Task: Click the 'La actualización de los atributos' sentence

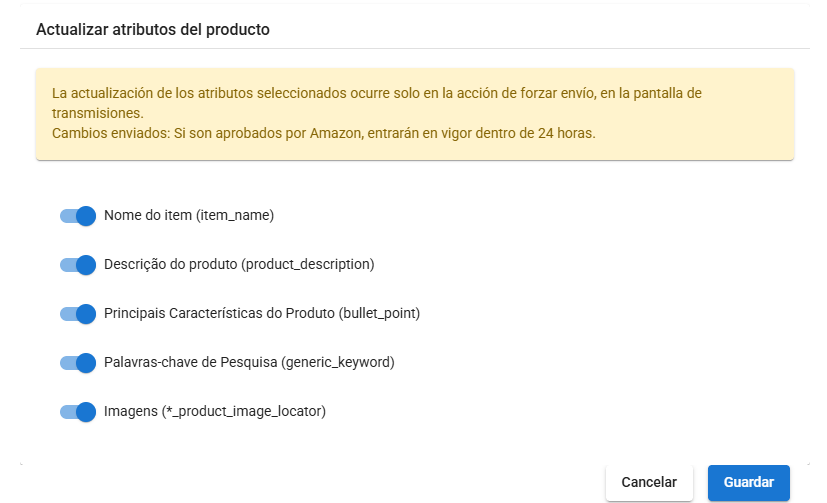Action: click(x=377, y=103)
